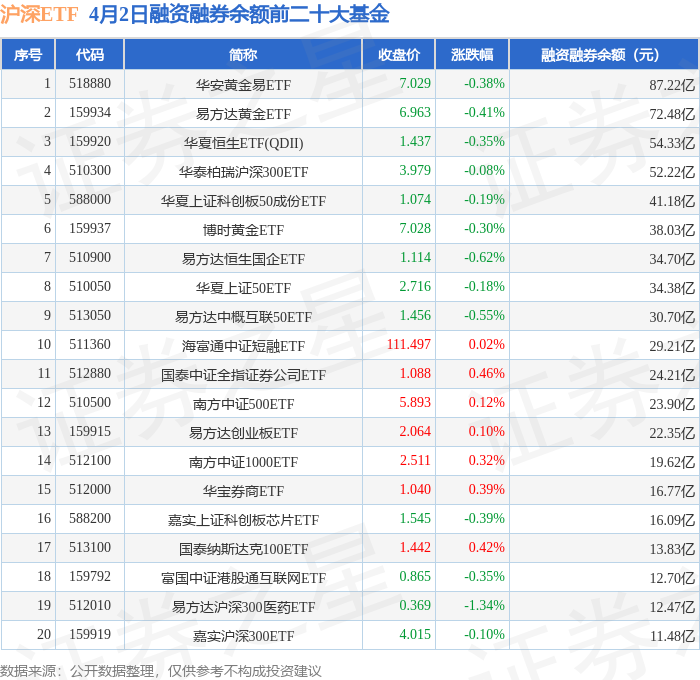Image resolution: width=700 pixels, height=680 pixels.
Task: Click fund name 嘉实沪深300ETF
Action: coord(243,636)
